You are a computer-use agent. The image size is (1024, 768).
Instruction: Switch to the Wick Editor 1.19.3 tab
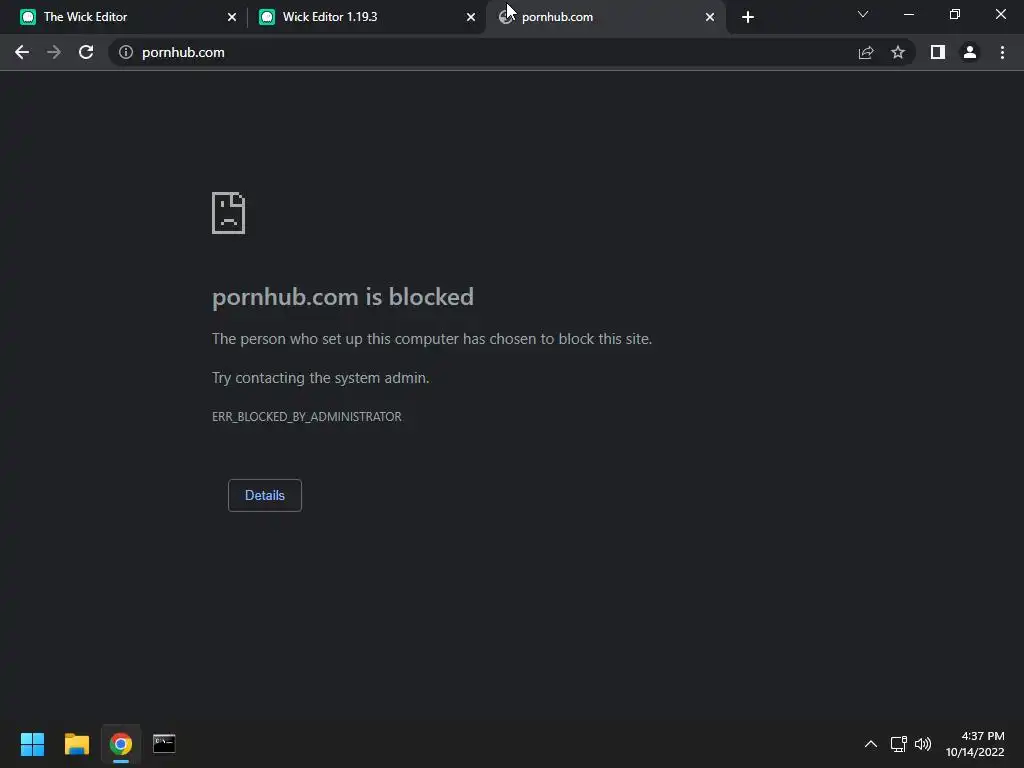(366, 17)
